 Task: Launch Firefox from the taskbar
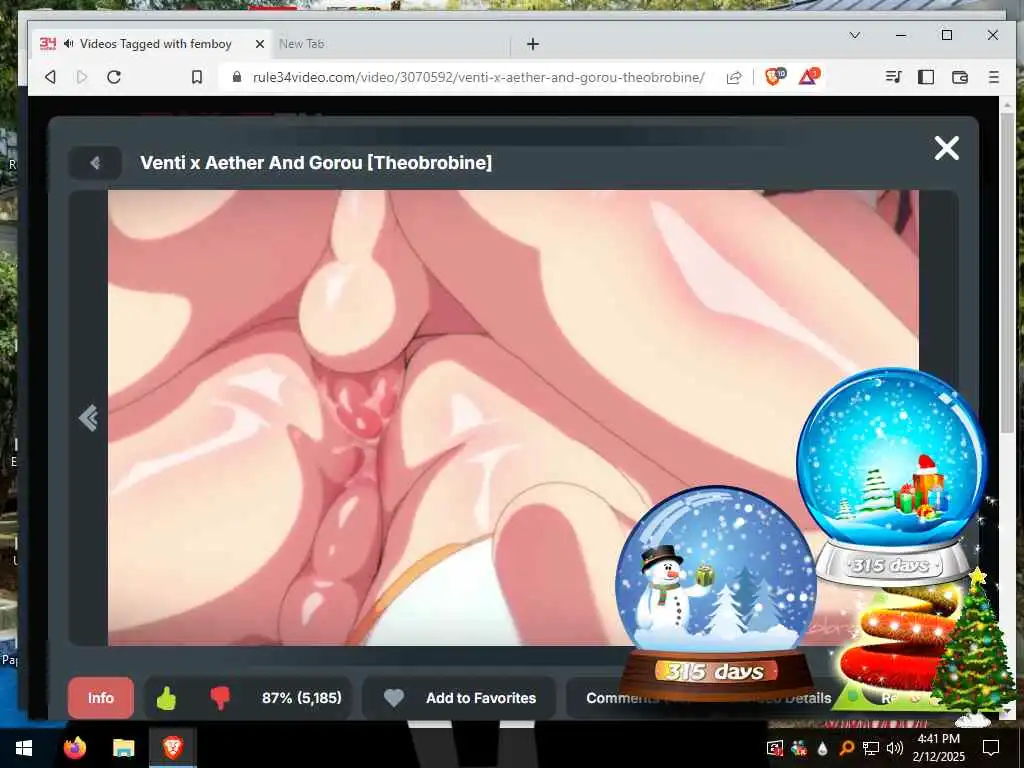[x=75, y=748]
